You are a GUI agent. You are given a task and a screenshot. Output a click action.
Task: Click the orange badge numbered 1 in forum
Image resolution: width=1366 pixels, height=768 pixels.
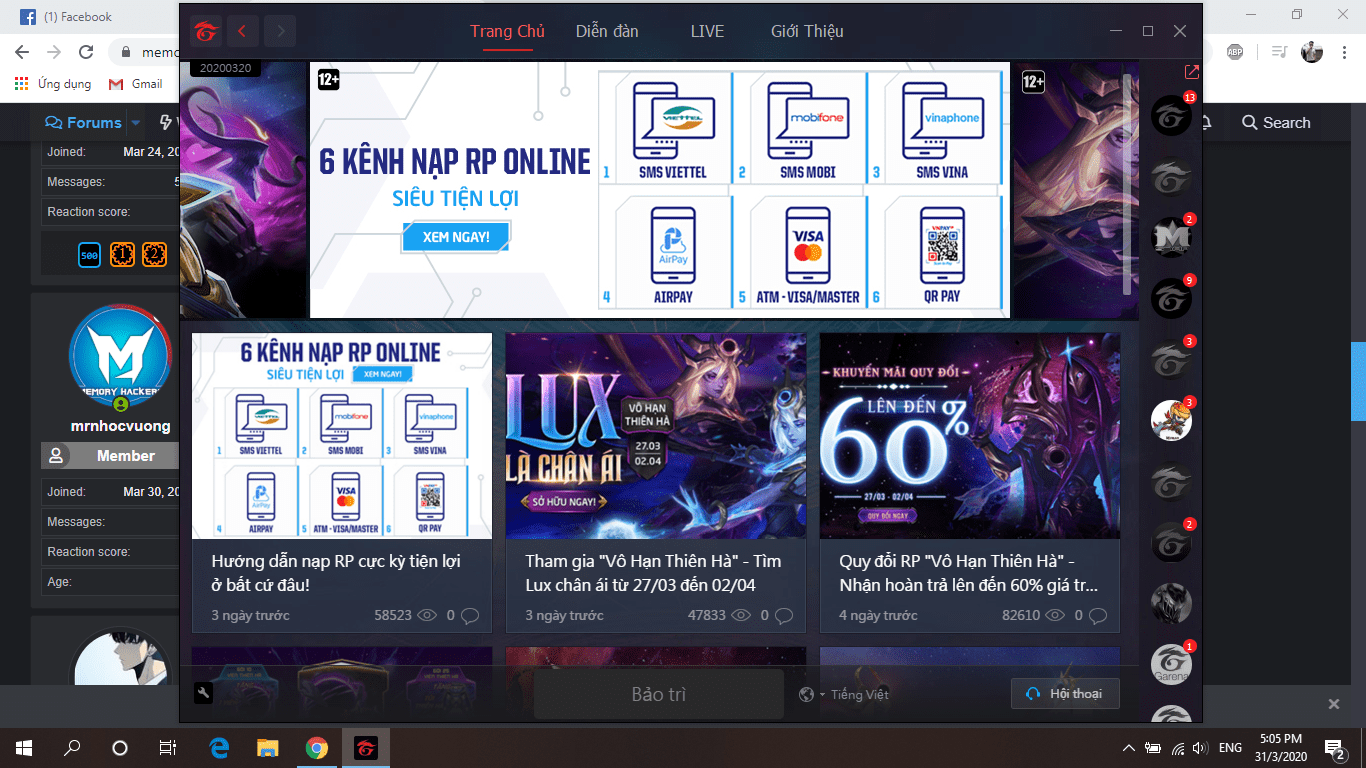[x=122, y=256]
